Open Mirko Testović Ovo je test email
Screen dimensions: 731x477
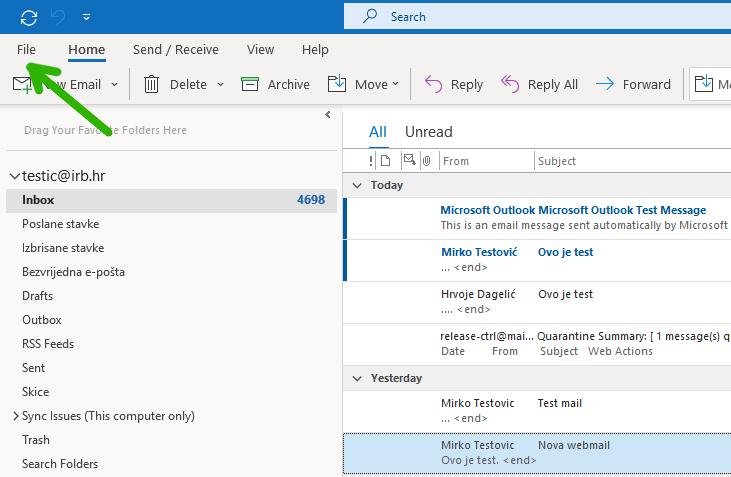coord(537,260)
